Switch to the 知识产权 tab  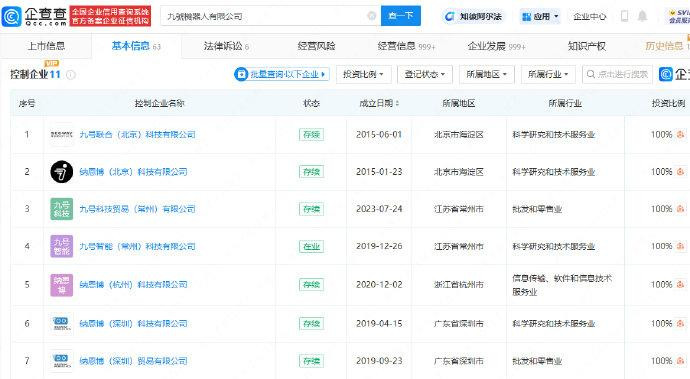point(587,46)
